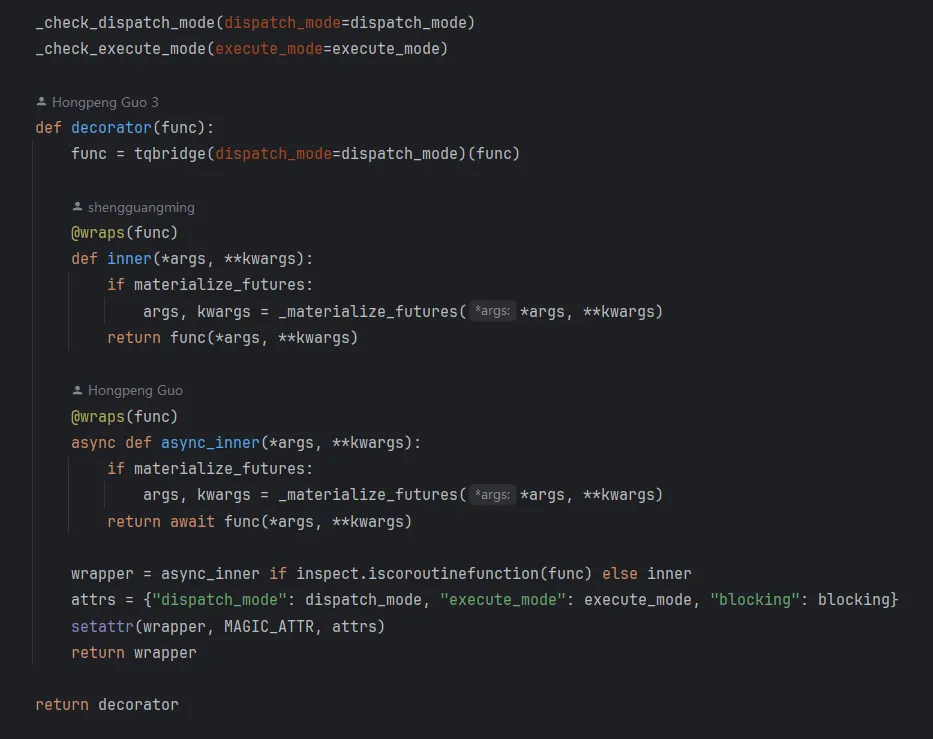Click the *args: inlay hint in async_inner
The height and width of the screenshot is (739, 933).
pyautogui.click(x=492, y=494)
